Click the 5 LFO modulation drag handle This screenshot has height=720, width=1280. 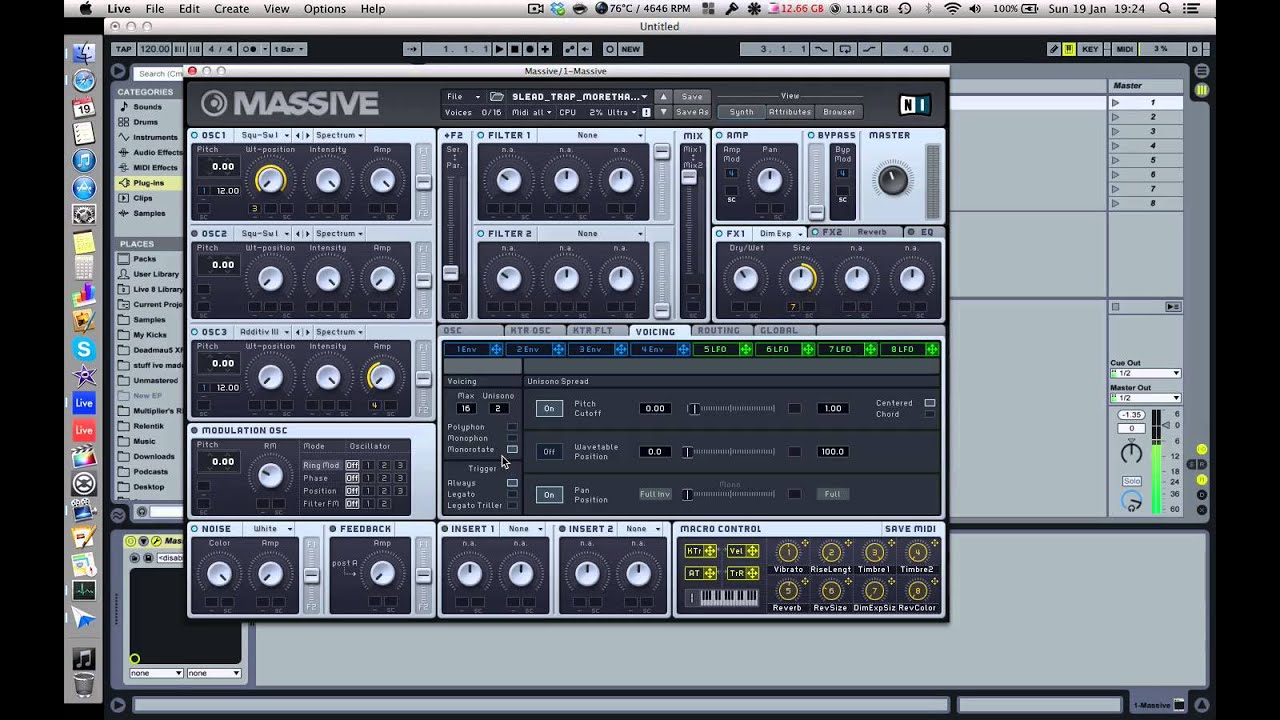pos(745,349)
